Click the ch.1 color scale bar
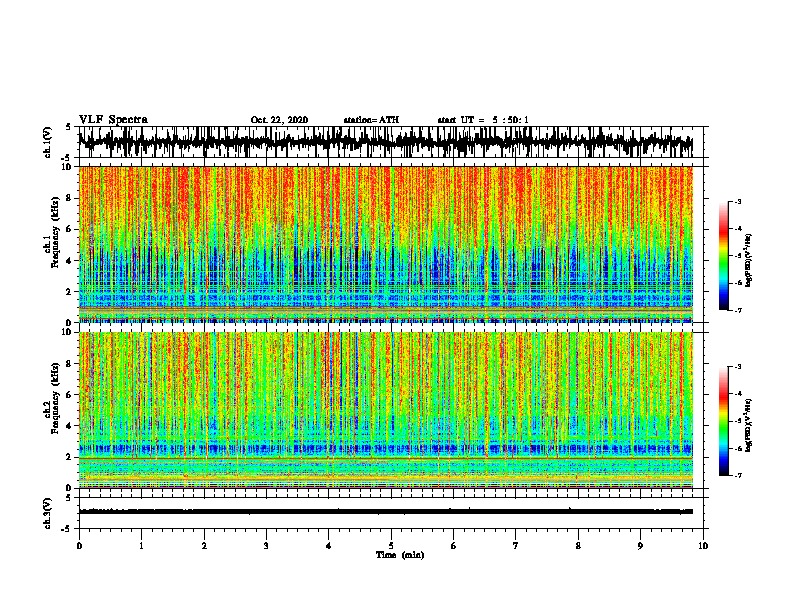Screen dimensions: 792x612 (x=723, y=256)
